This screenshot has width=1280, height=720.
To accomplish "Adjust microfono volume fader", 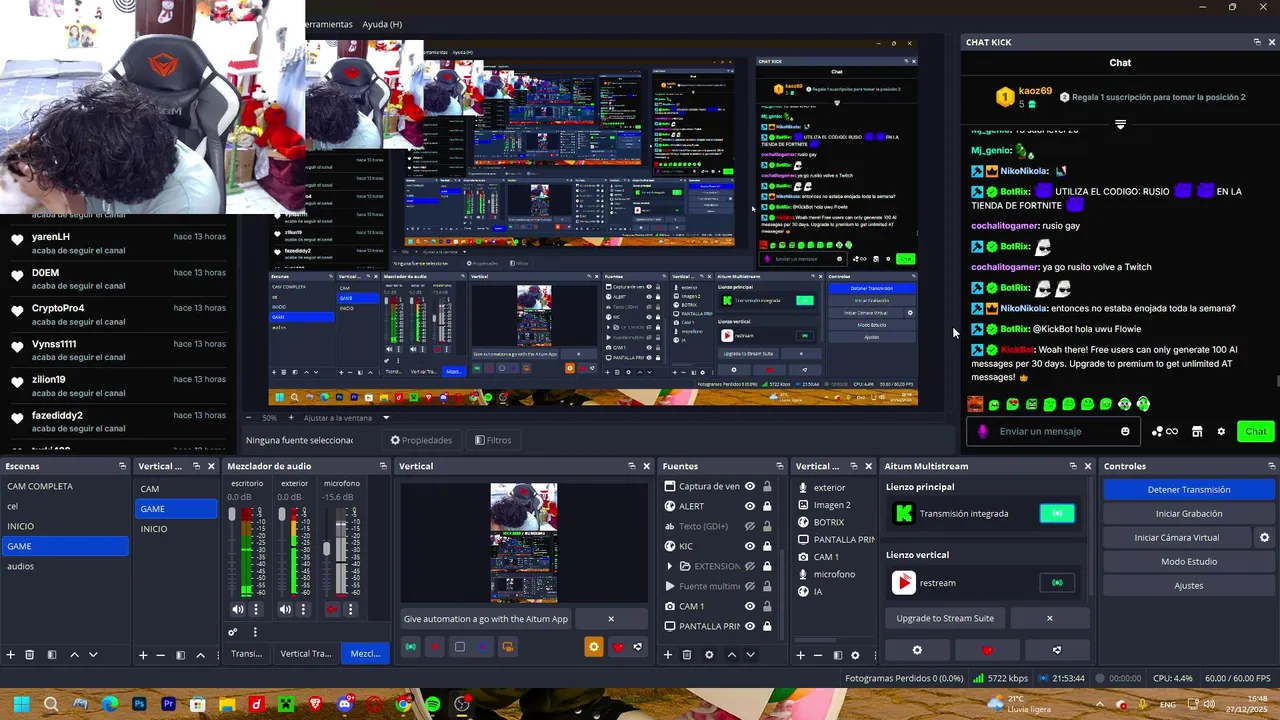I will pyautogui.click(x=326, y=549).
